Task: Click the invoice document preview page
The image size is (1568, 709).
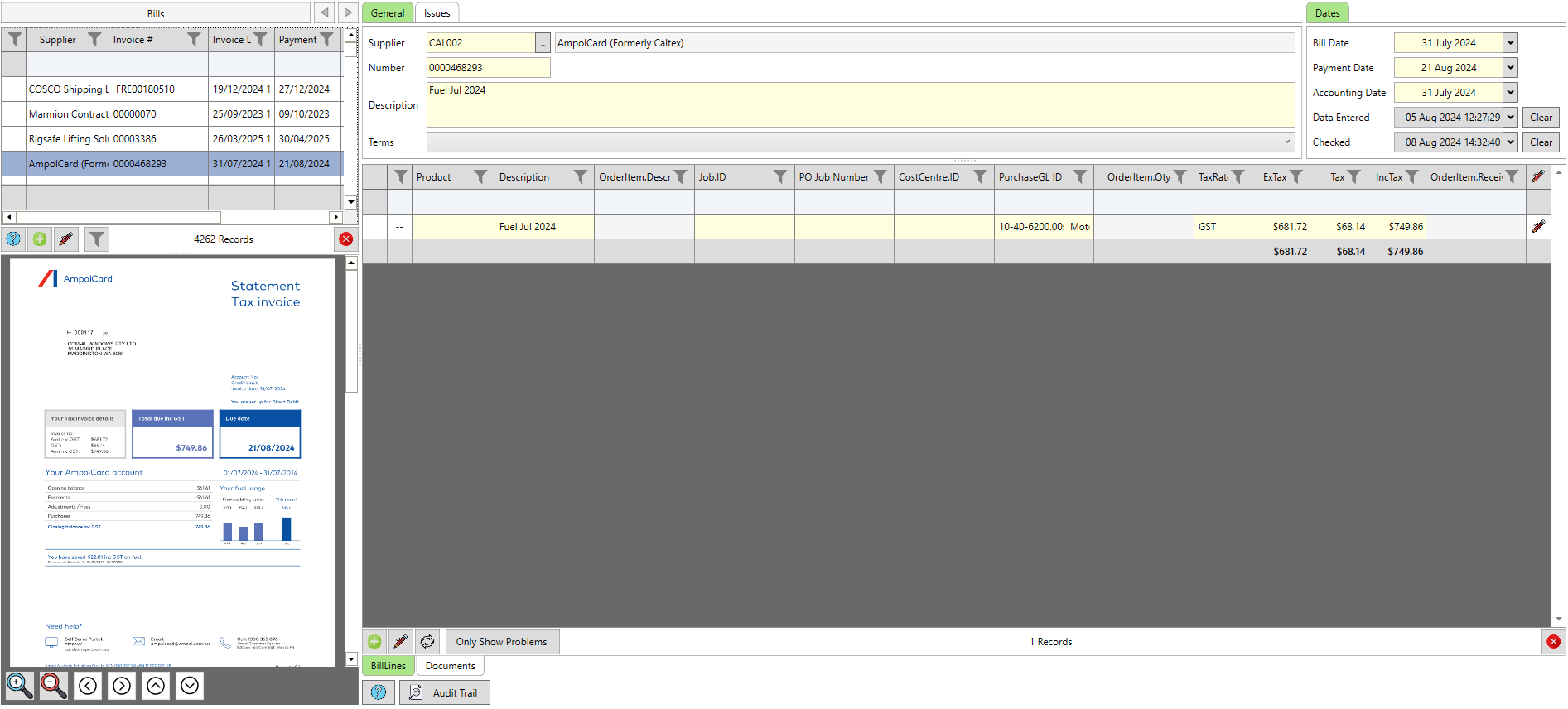Action: pos(173,462)
